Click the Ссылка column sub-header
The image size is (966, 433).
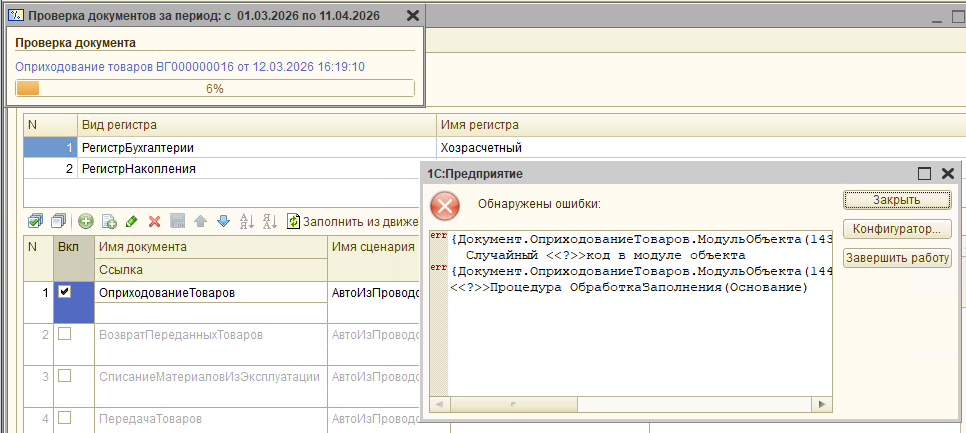tap(211, 269)
